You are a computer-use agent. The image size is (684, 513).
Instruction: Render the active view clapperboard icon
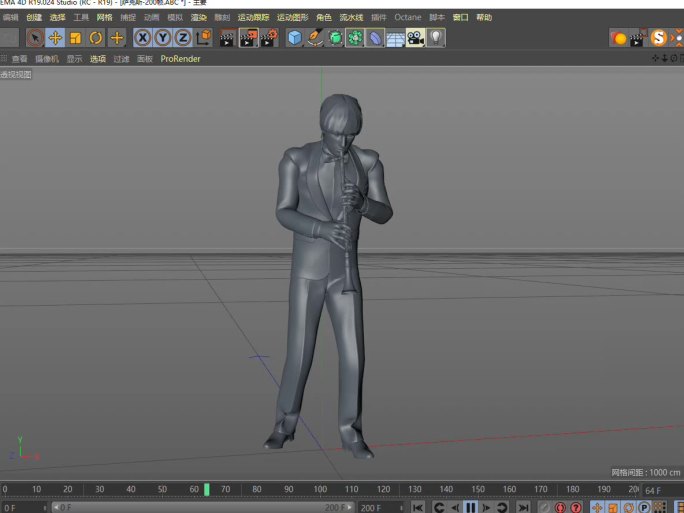pyautogui.click(x=227, y=38)
